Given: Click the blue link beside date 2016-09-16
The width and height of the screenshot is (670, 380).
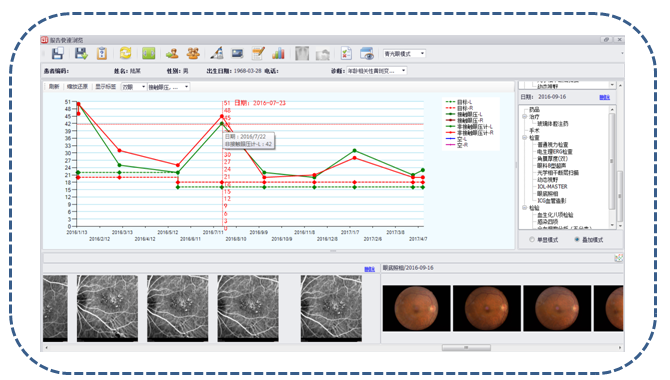Looking at the screenshot, I should 605,97.
